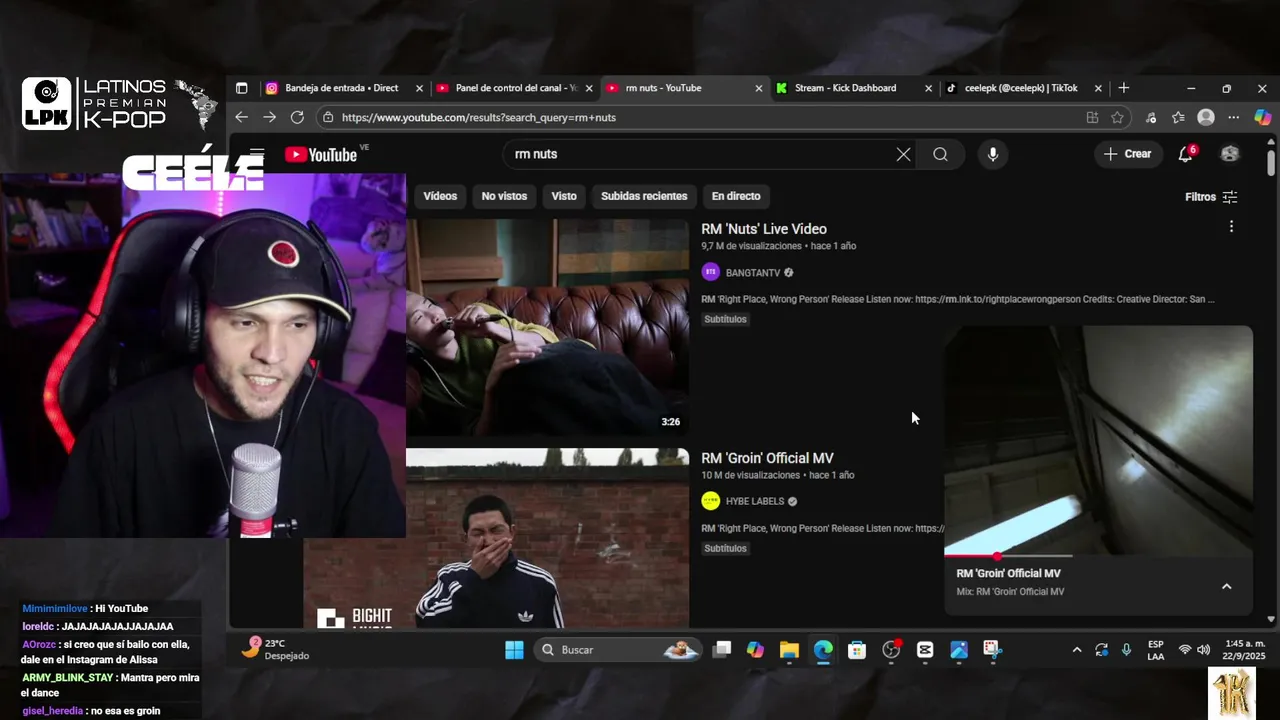Clear the 'rm nuts' search text
Viewport: 1280px width, 720px height.
903,154
